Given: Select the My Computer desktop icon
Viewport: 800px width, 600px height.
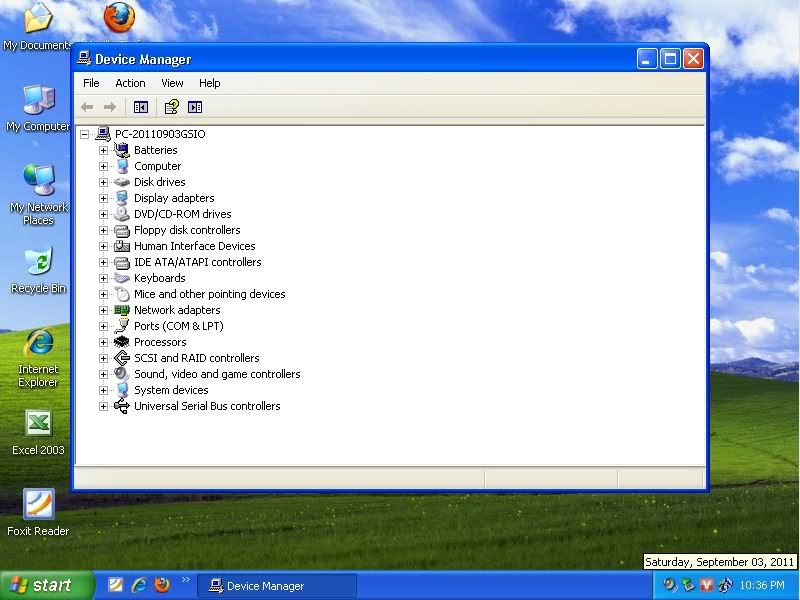Looking at the screenshot, I should pos(38,108).
